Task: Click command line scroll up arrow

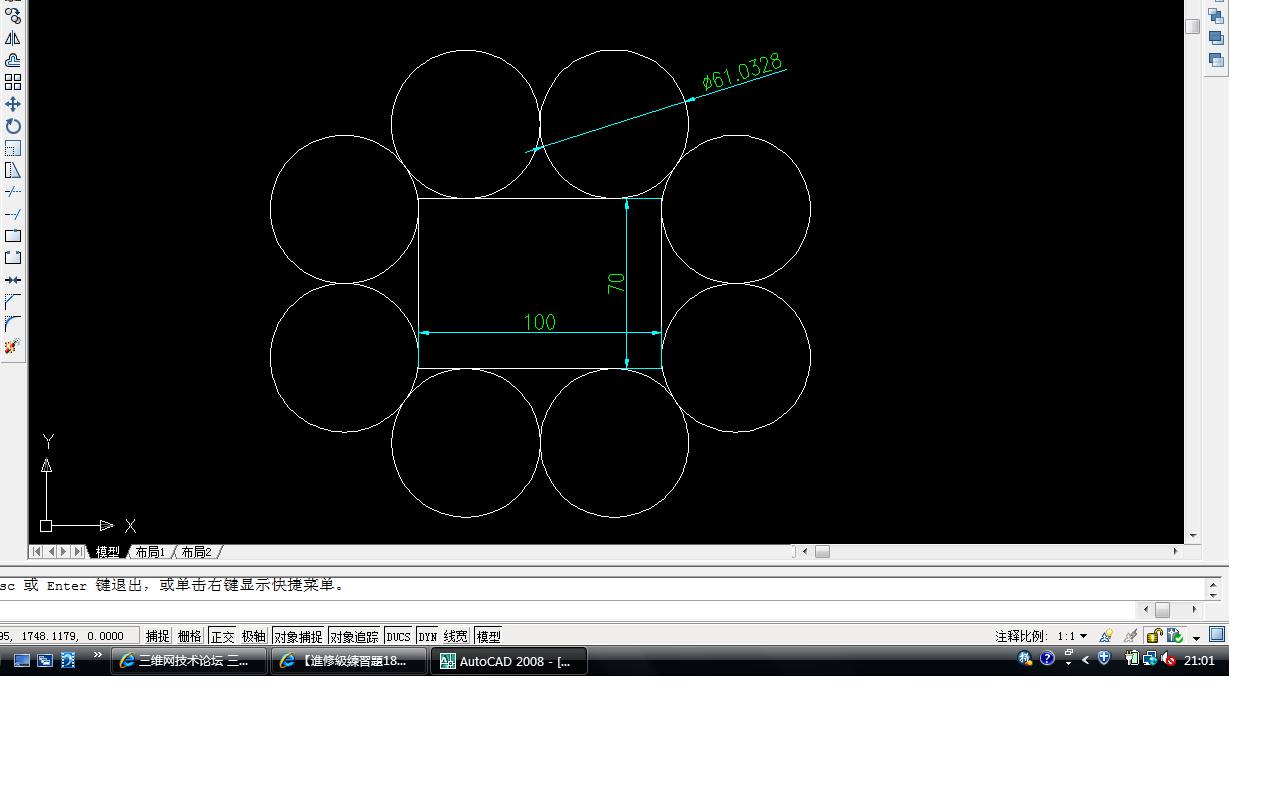Action: 1214,583
